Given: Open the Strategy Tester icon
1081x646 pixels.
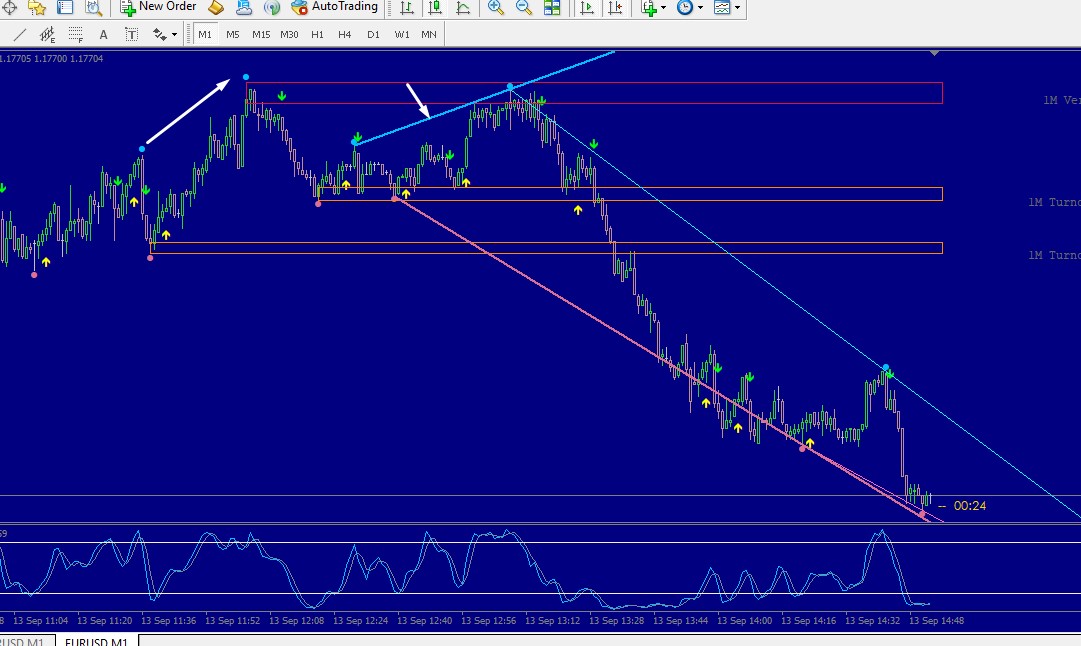Looking at the screenshot, I should click(x=93, y=8).
